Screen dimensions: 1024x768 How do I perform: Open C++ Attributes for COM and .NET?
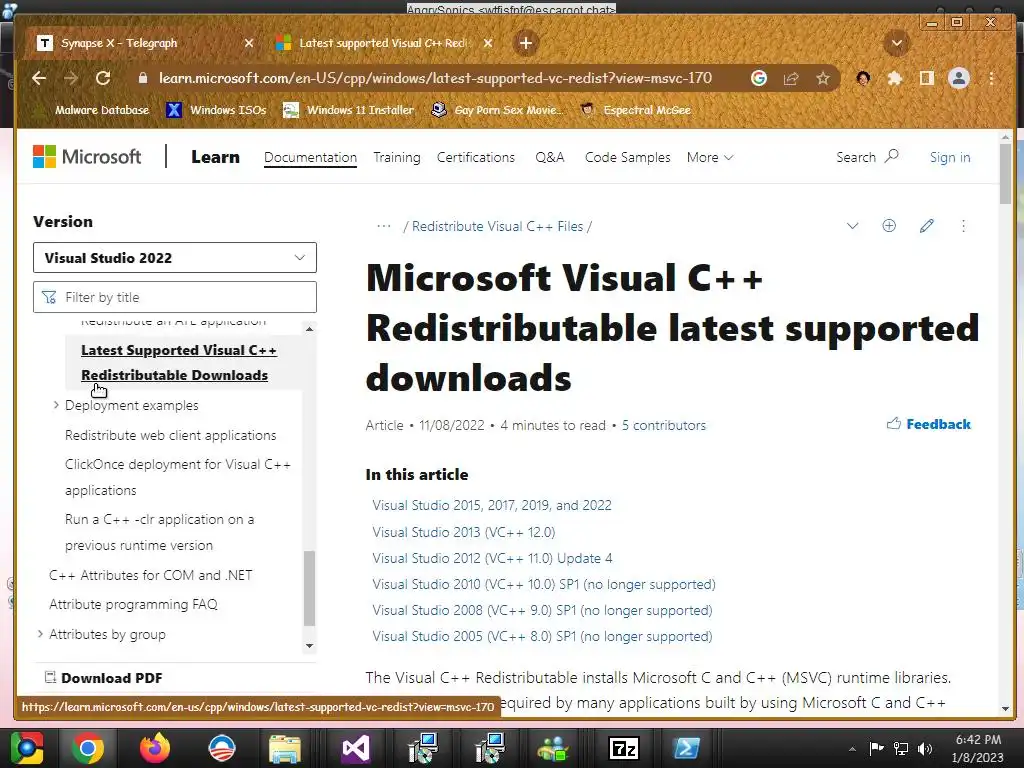coord(150,575)
